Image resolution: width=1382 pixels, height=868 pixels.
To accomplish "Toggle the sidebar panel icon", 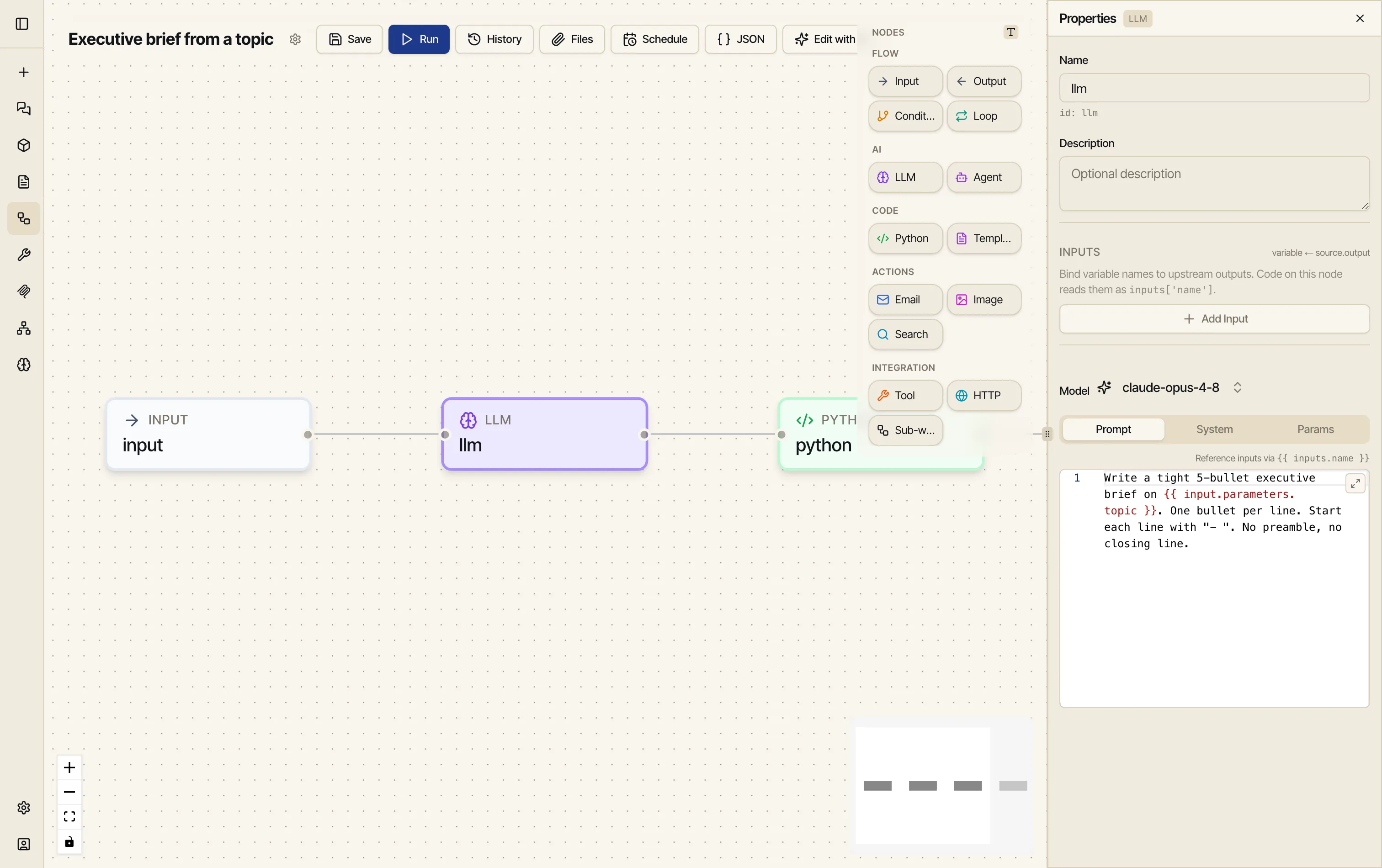I will point(22,24).
